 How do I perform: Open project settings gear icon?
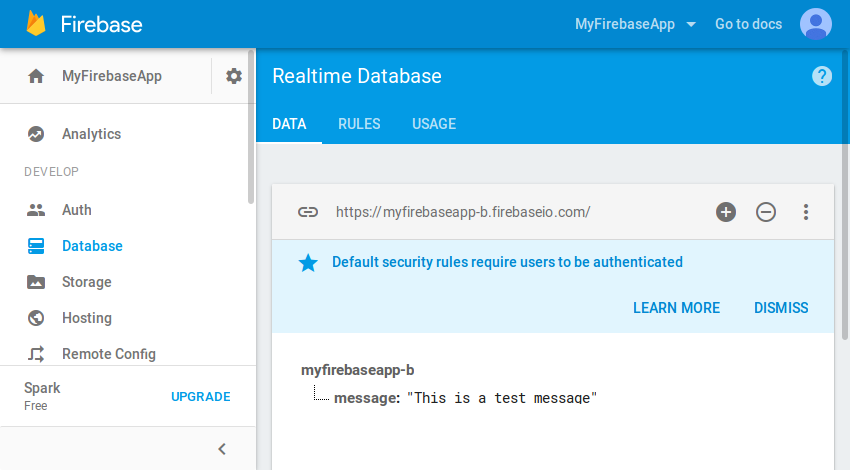tap(234, 76)
